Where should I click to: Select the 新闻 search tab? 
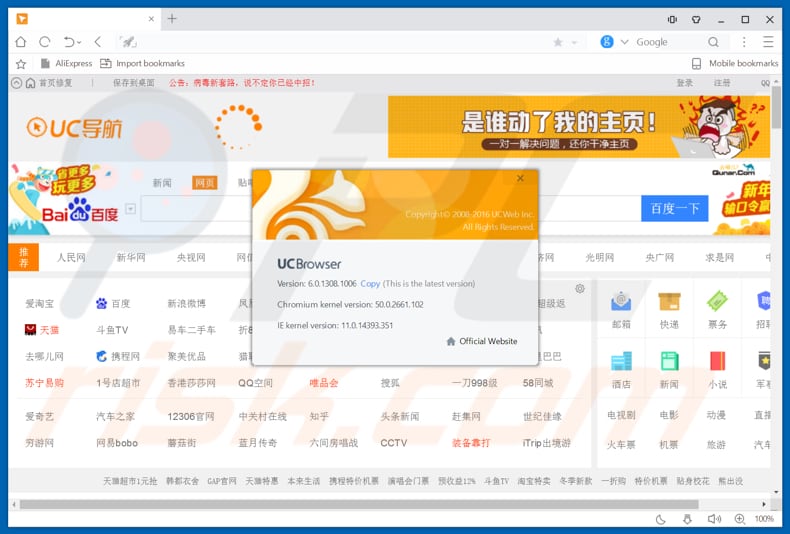click(x=162, y=182)
